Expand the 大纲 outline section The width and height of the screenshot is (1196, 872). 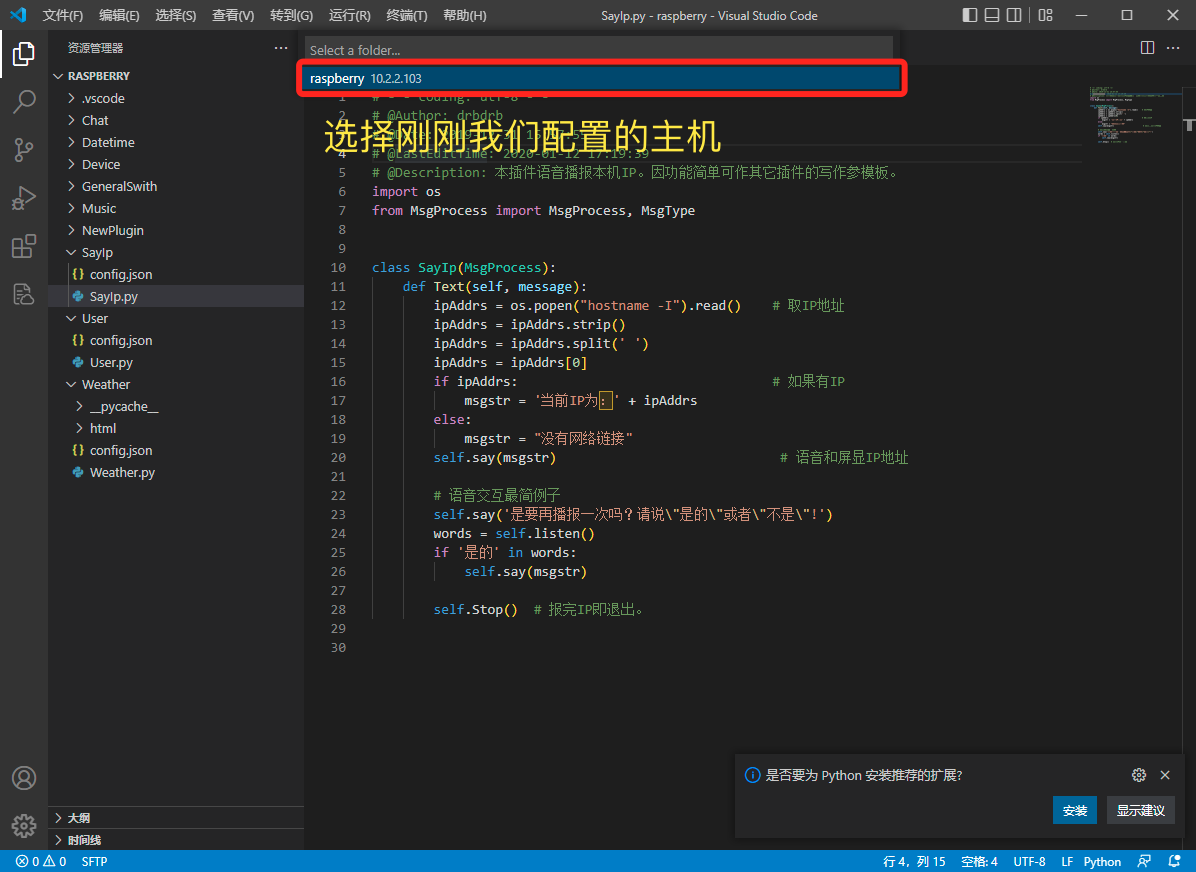(175, 818)
